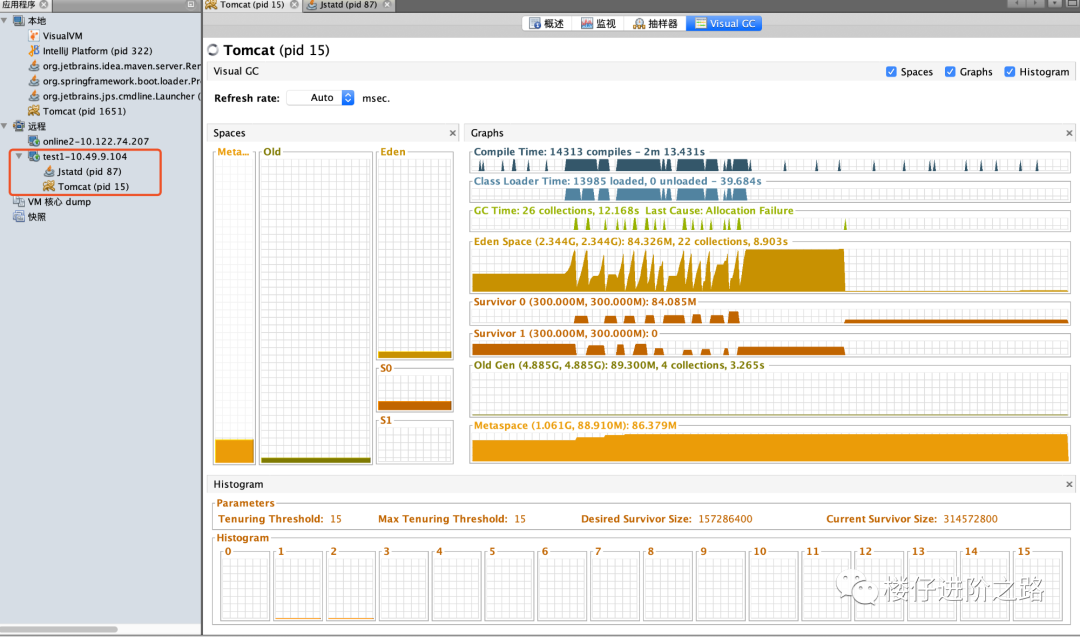This screenshot has width=1080, height=637.
Task: Click the 远程 remote hosts icon
Action: (x=19, y=126)
